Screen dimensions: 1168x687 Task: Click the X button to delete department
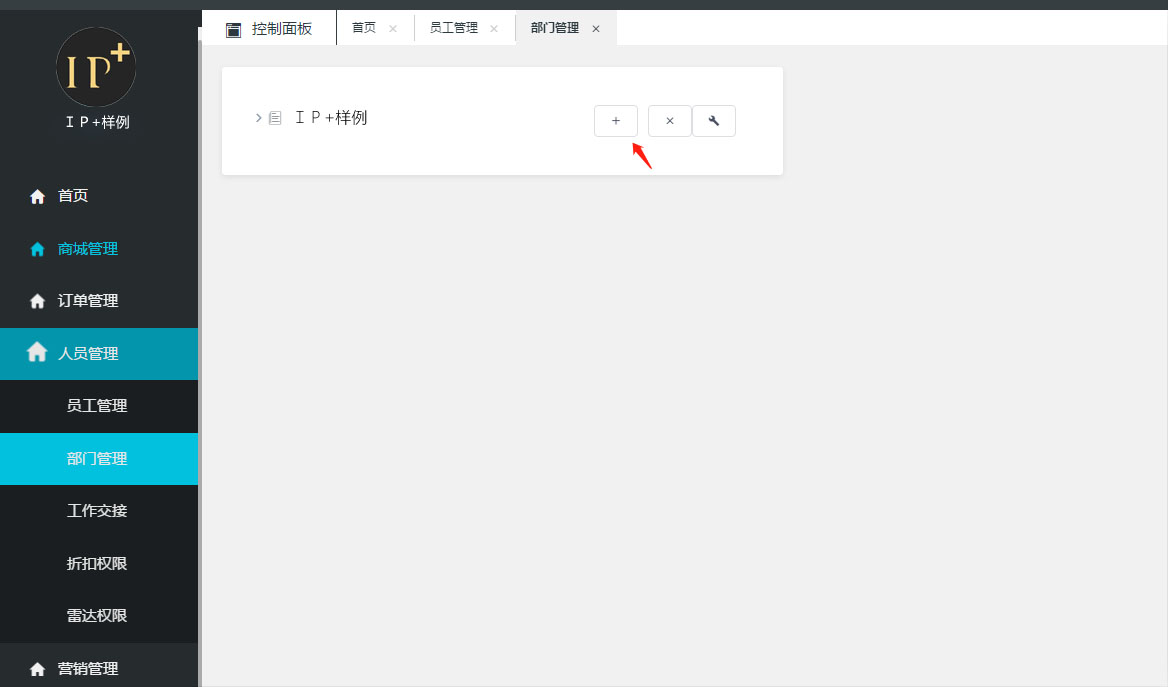669,121
